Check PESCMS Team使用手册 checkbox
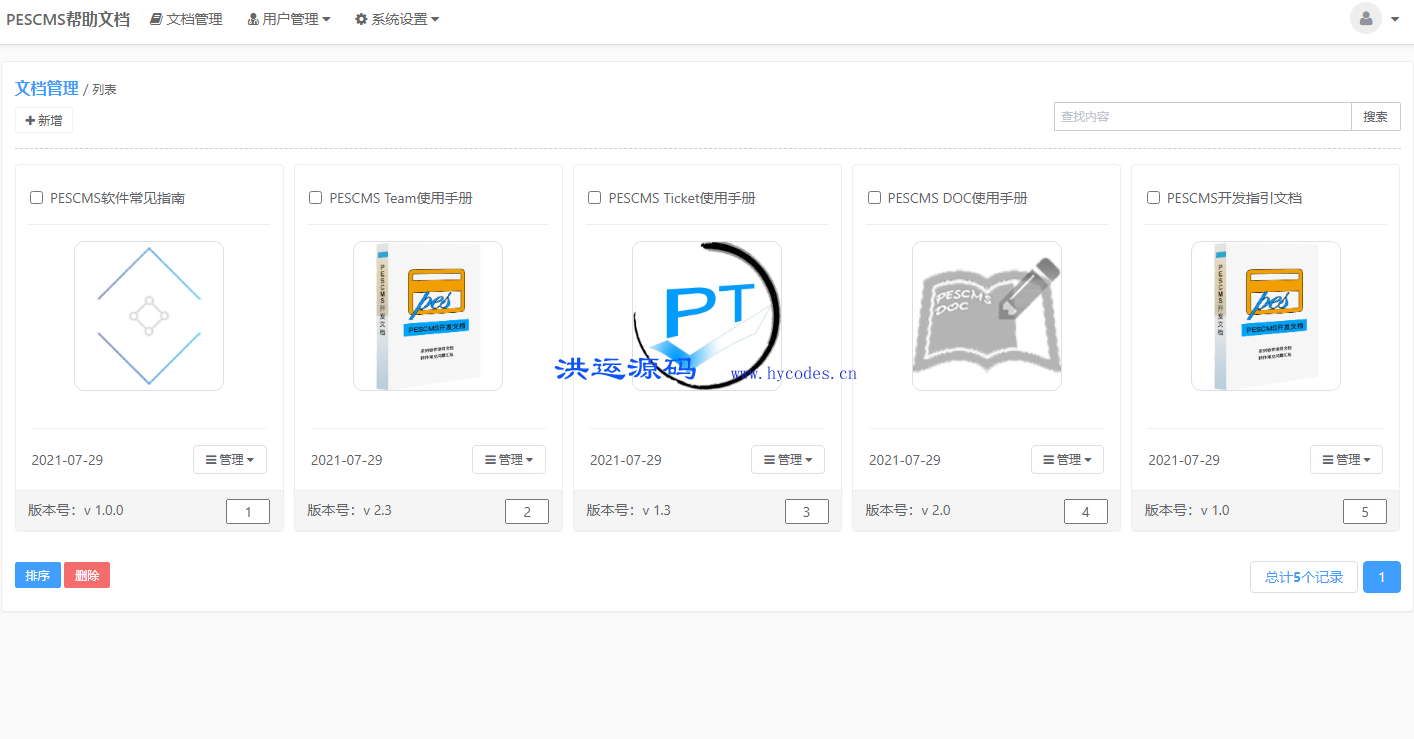This screenshot has height=739, width=1414. click(316, 198)
